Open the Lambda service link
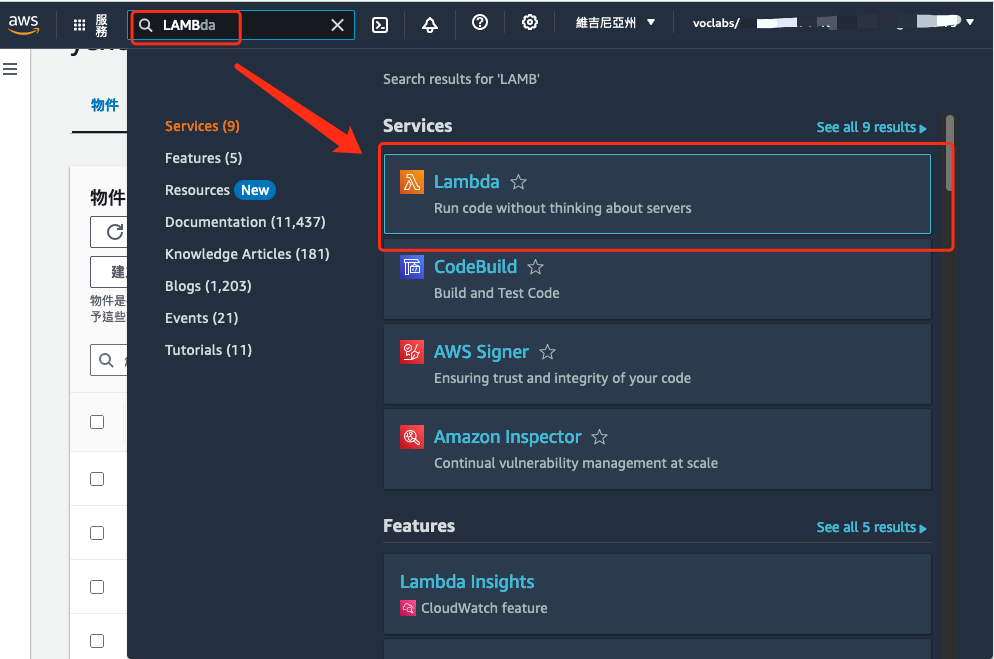This screenshot has height=659, width=994. tap(467, 182)
